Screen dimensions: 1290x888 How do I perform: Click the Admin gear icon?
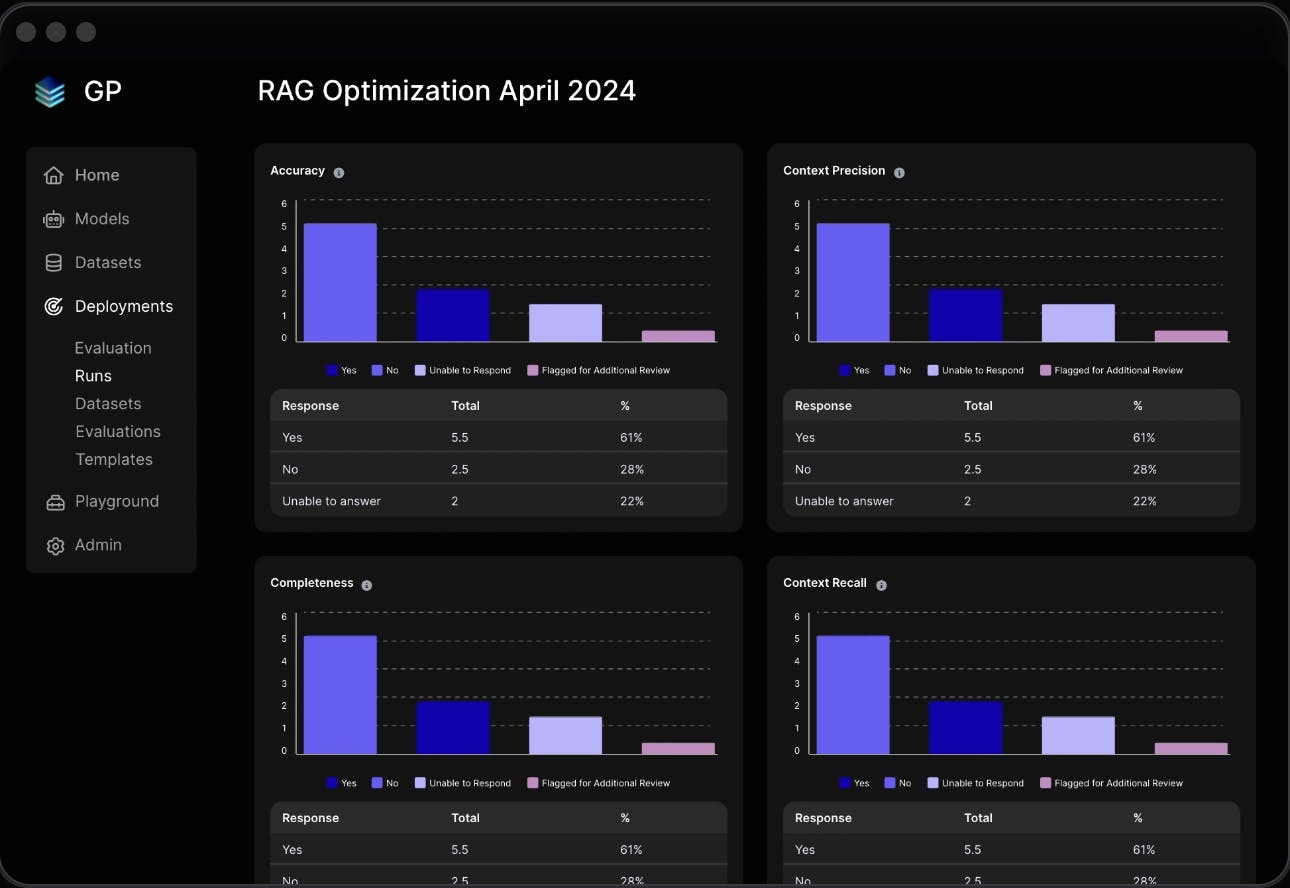coord(55,546)
